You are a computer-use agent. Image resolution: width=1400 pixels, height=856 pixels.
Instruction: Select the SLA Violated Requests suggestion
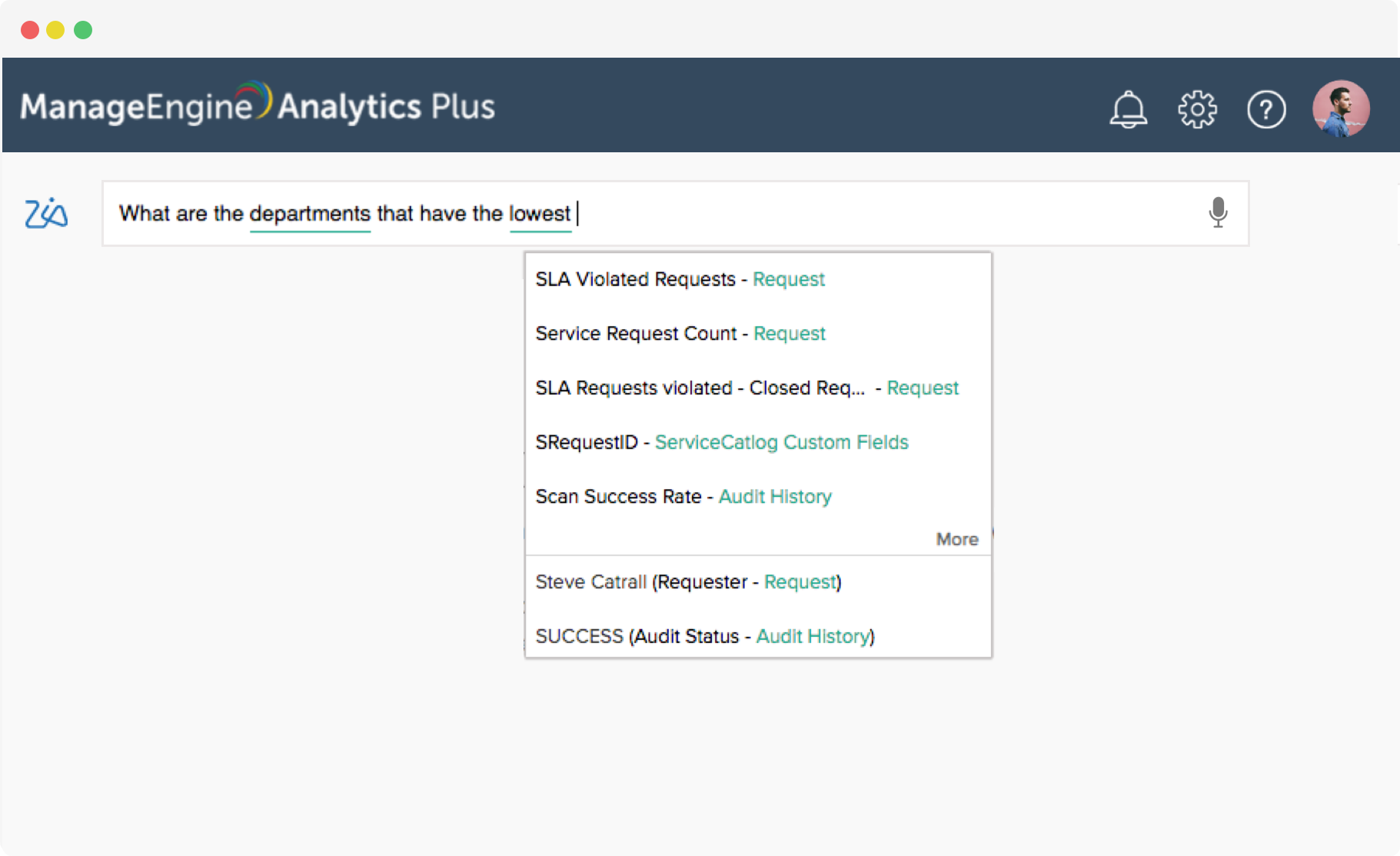click(758, 279)
